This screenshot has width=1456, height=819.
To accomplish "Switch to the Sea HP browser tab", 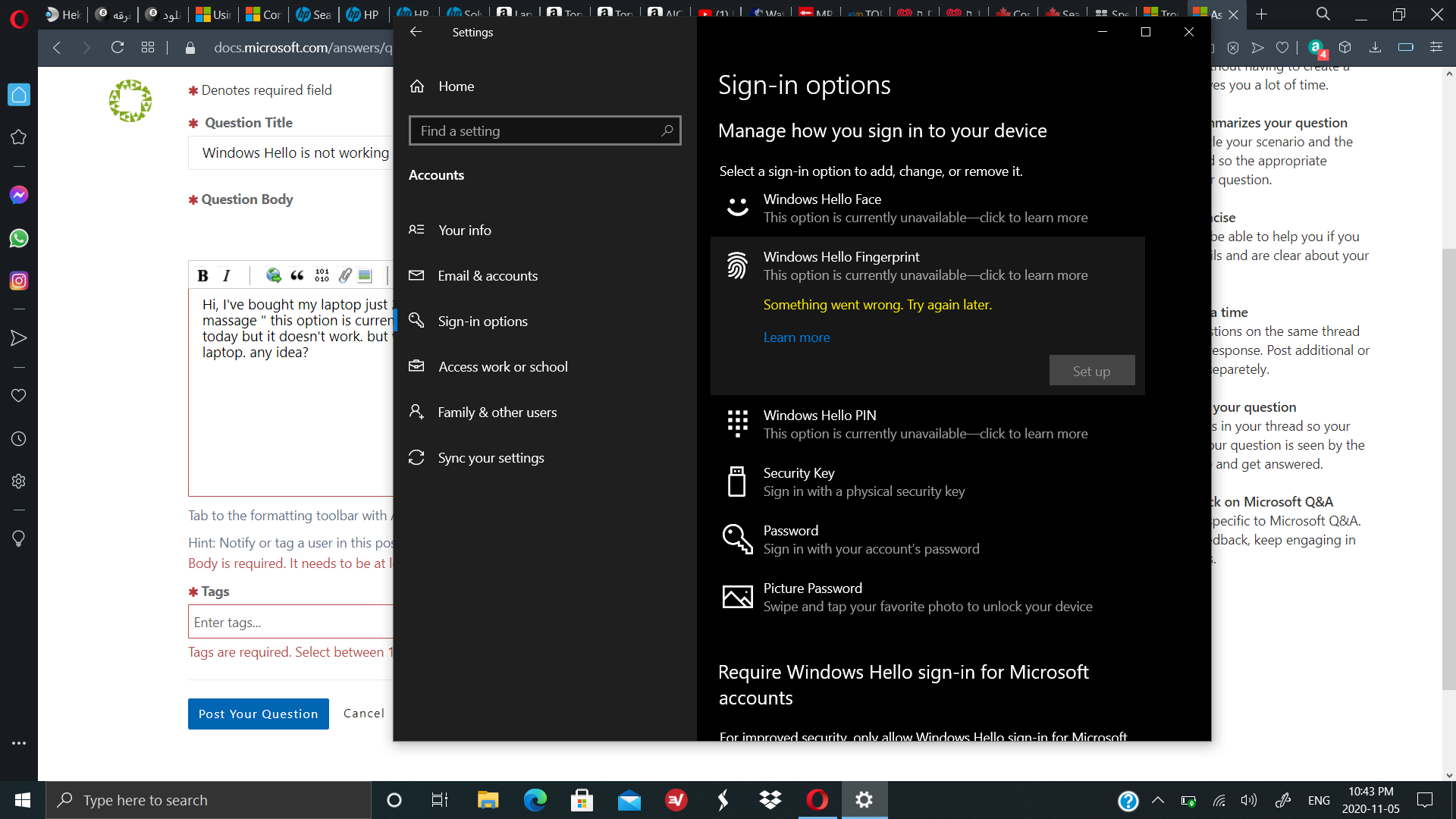I will click(x=314, y=14).
